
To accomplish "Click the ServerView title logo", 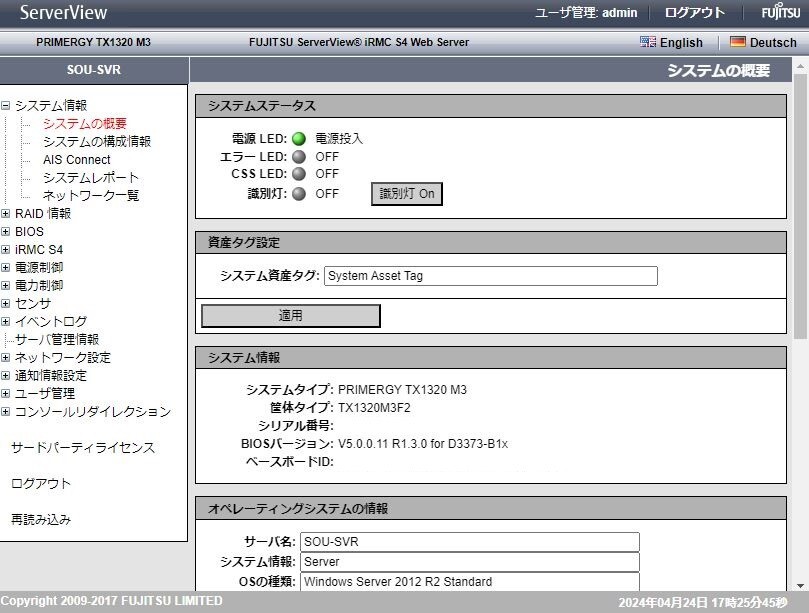I will pyautogui.click(x=63, y=12).
